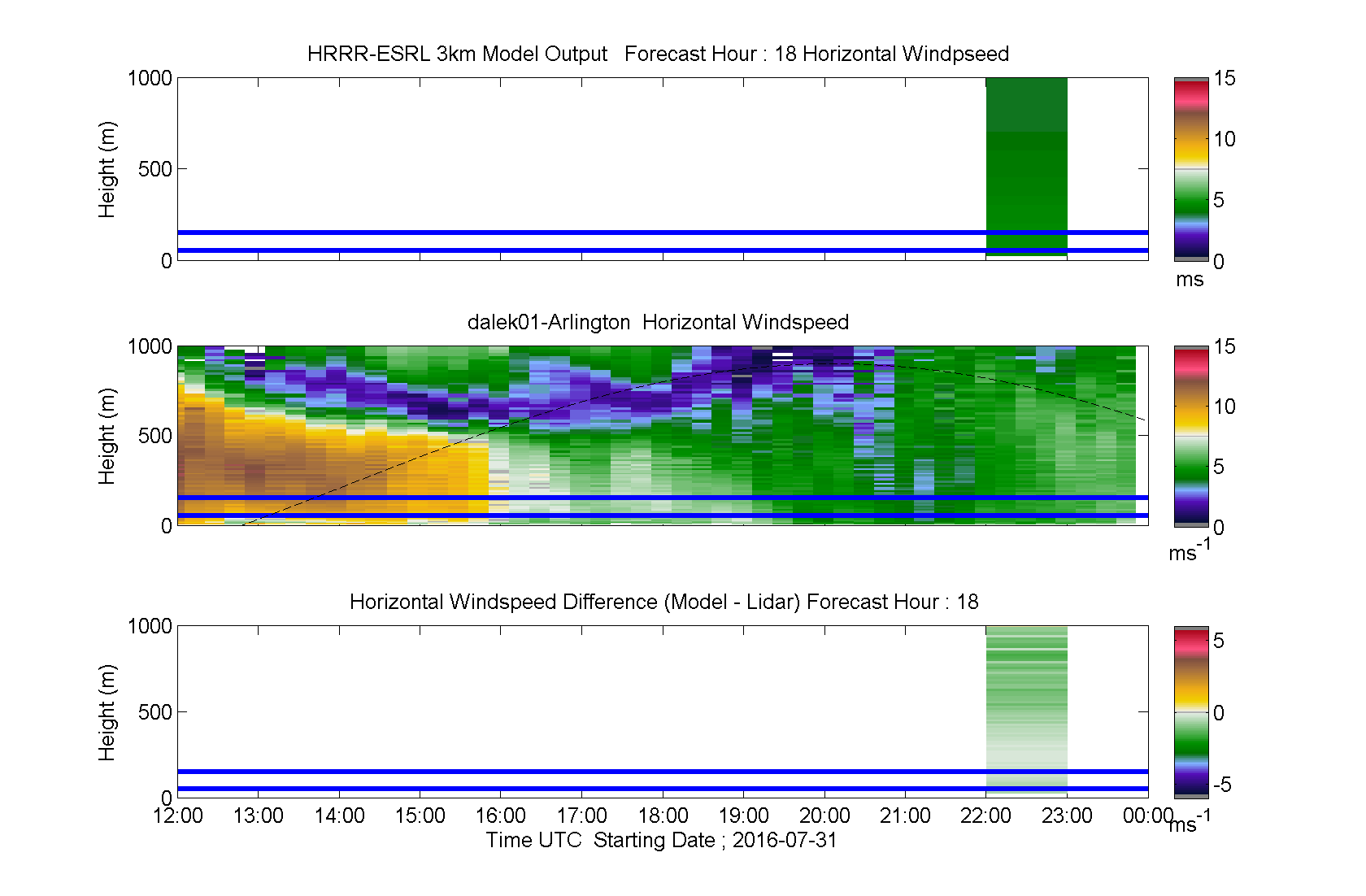The image size is (1366, 896).
Task: Click the Time UTC Starting Date label
Action: tap(661, 840)
